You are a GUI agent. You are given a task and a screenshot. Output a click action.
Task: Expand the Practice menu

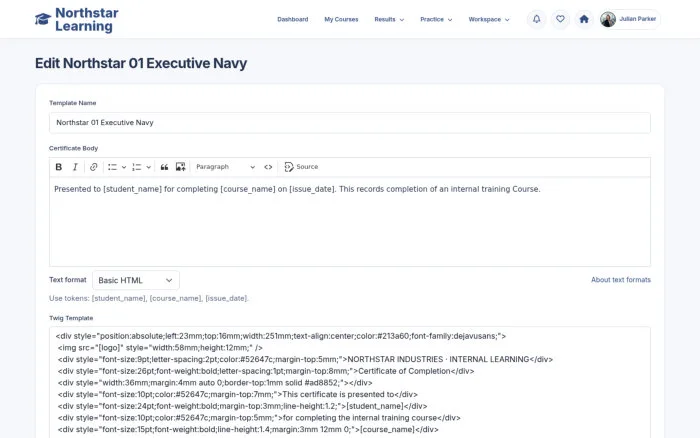[436, 19]
